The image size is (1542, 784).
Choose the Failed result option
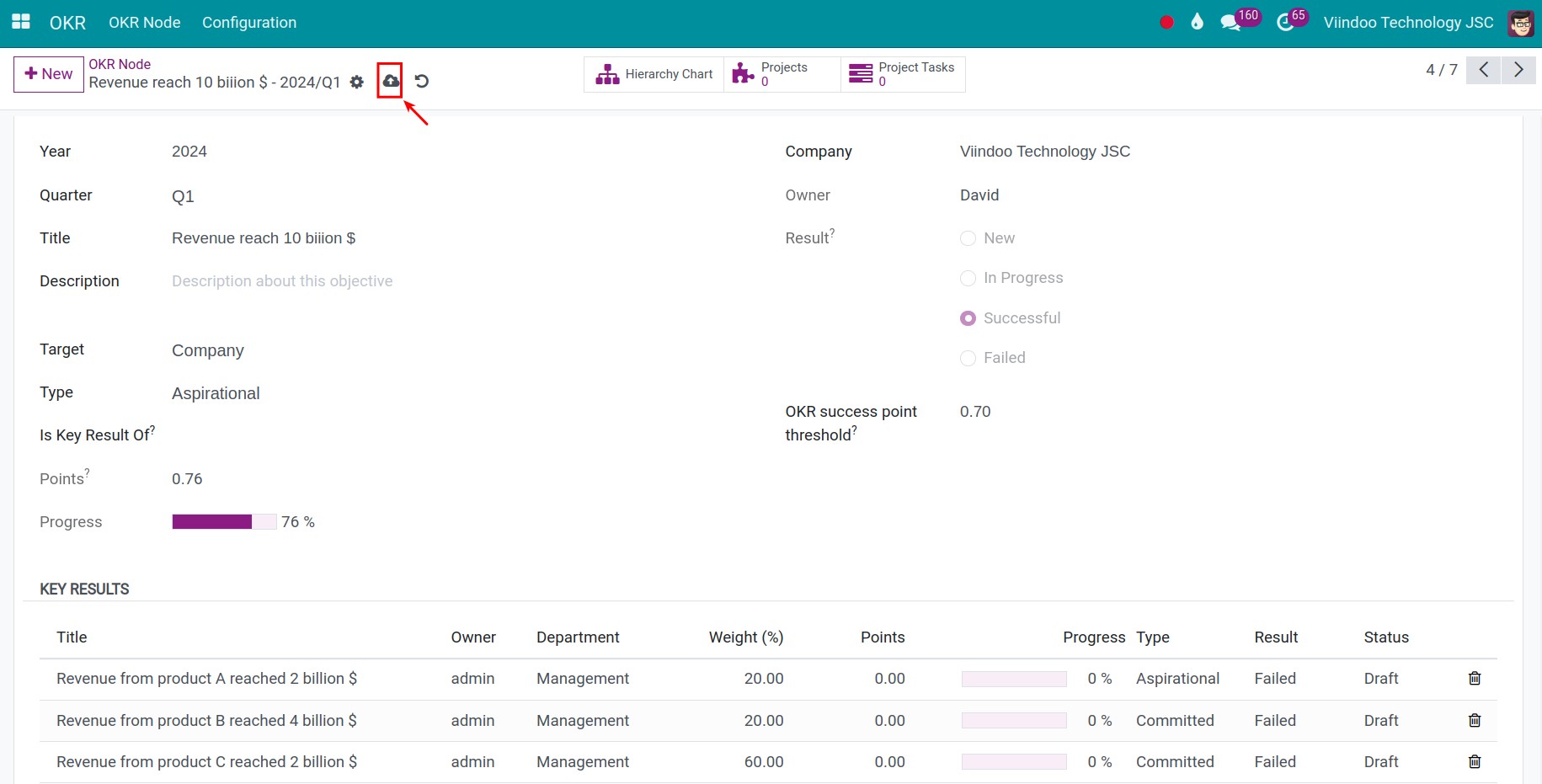coord(968,358)
